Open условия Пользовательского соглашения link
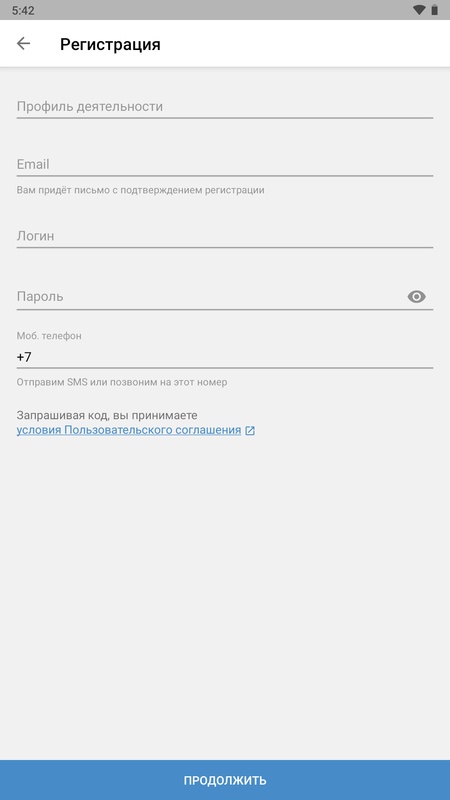 129,430
